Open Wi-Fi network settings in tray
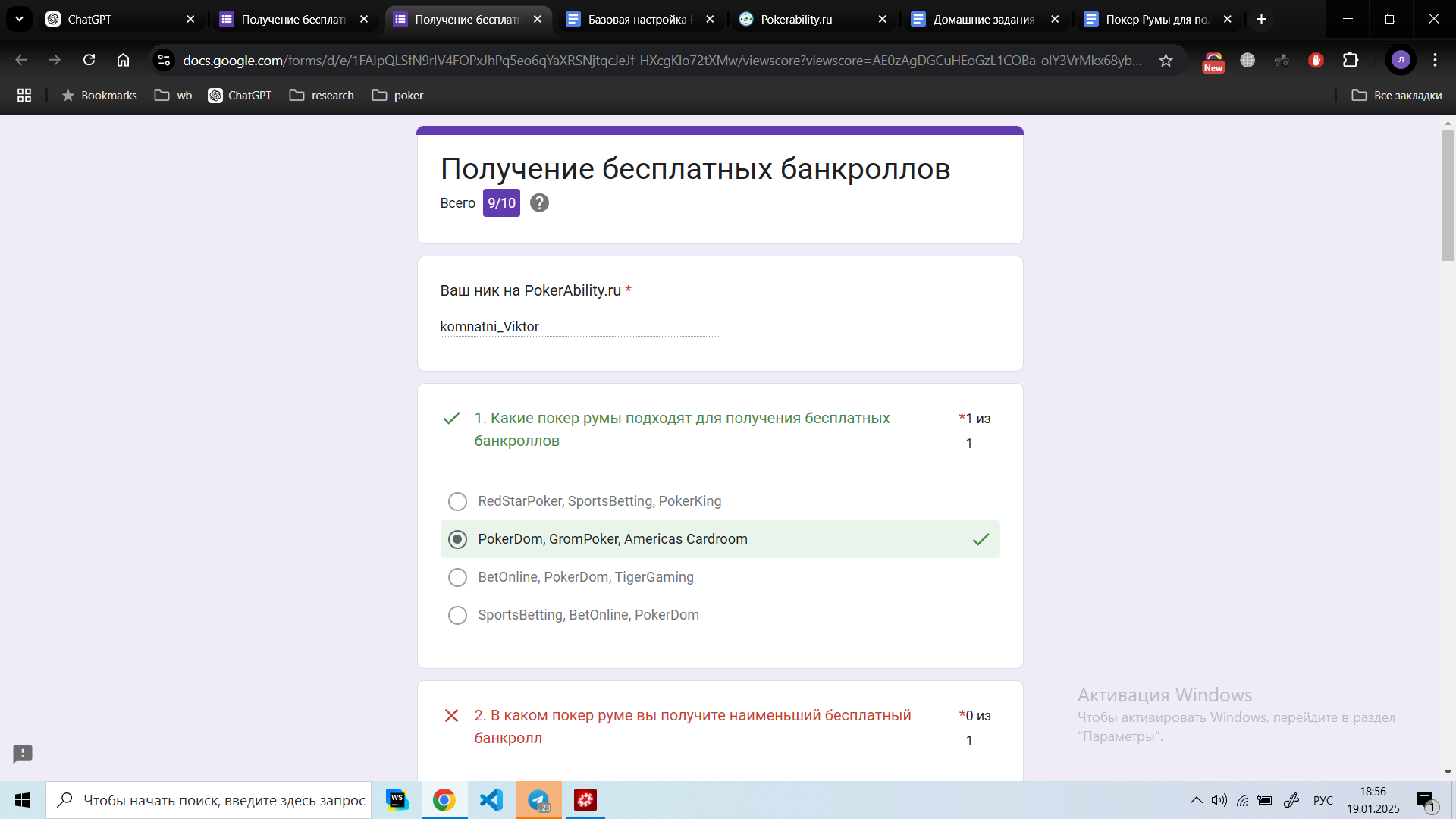 click(x=1242, y=800)
